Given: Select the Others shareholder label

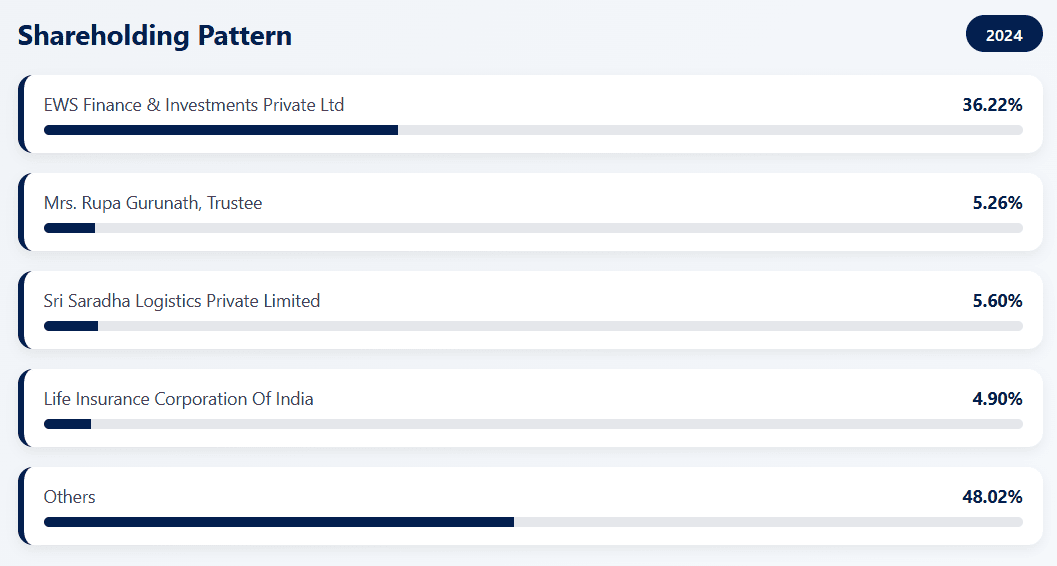Looking at the screenshot, I should click(x=70, y=497).
